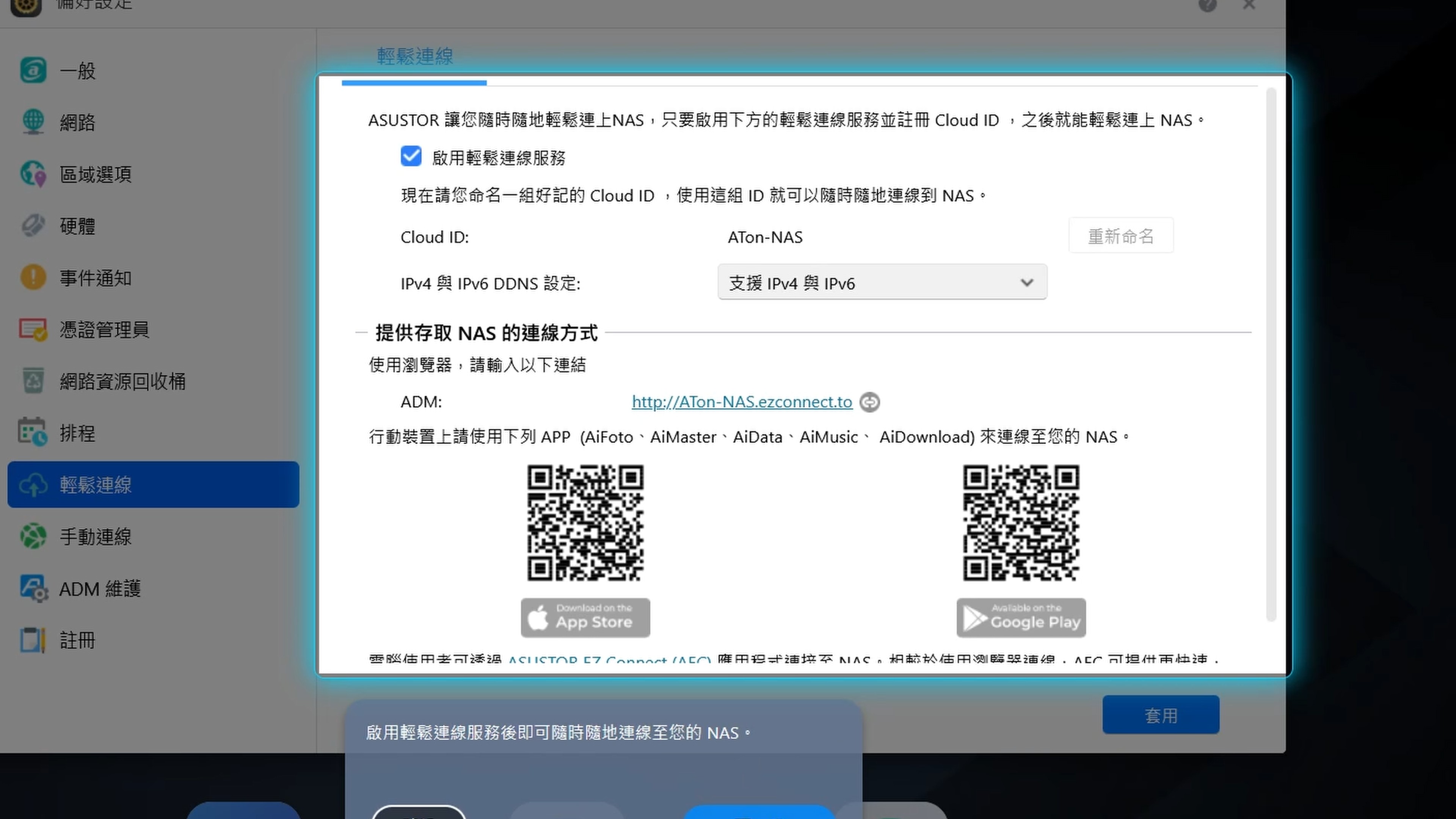Click the Google Play badge
Viewport: 1456px width, 819px height.
[1021, 617]
